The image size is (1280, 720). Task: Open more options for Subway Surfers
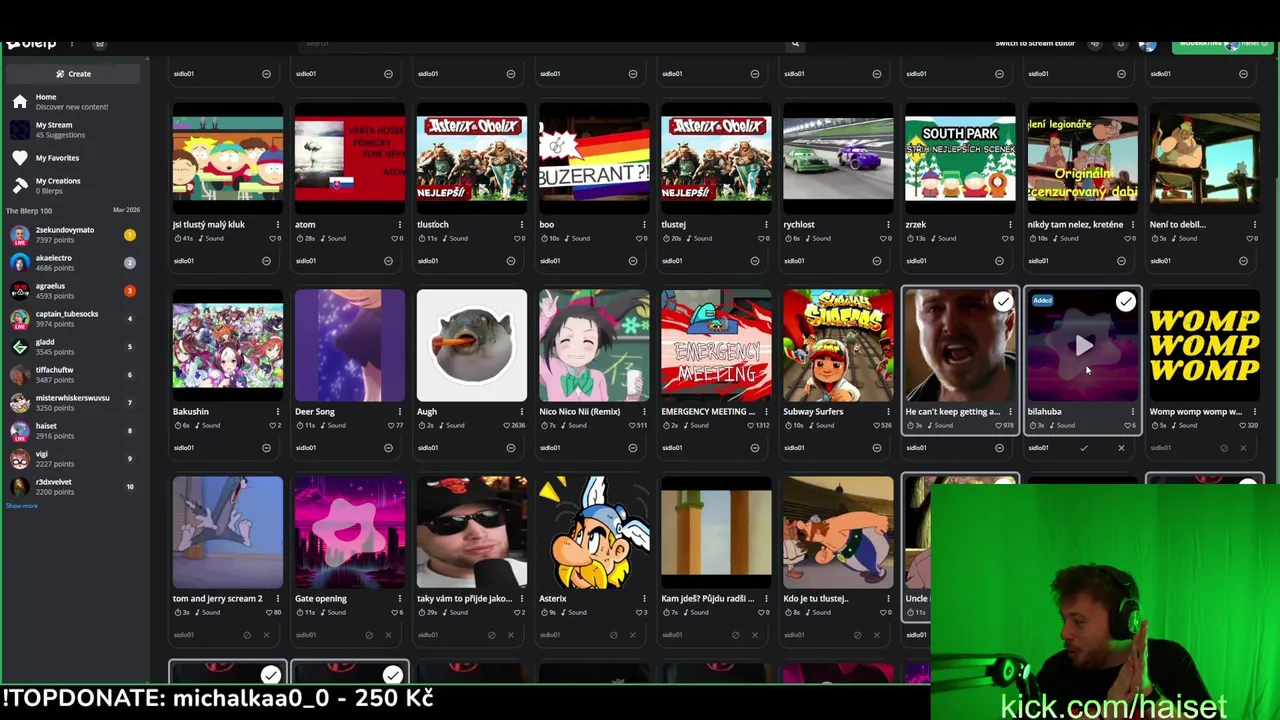coord(888,412)
